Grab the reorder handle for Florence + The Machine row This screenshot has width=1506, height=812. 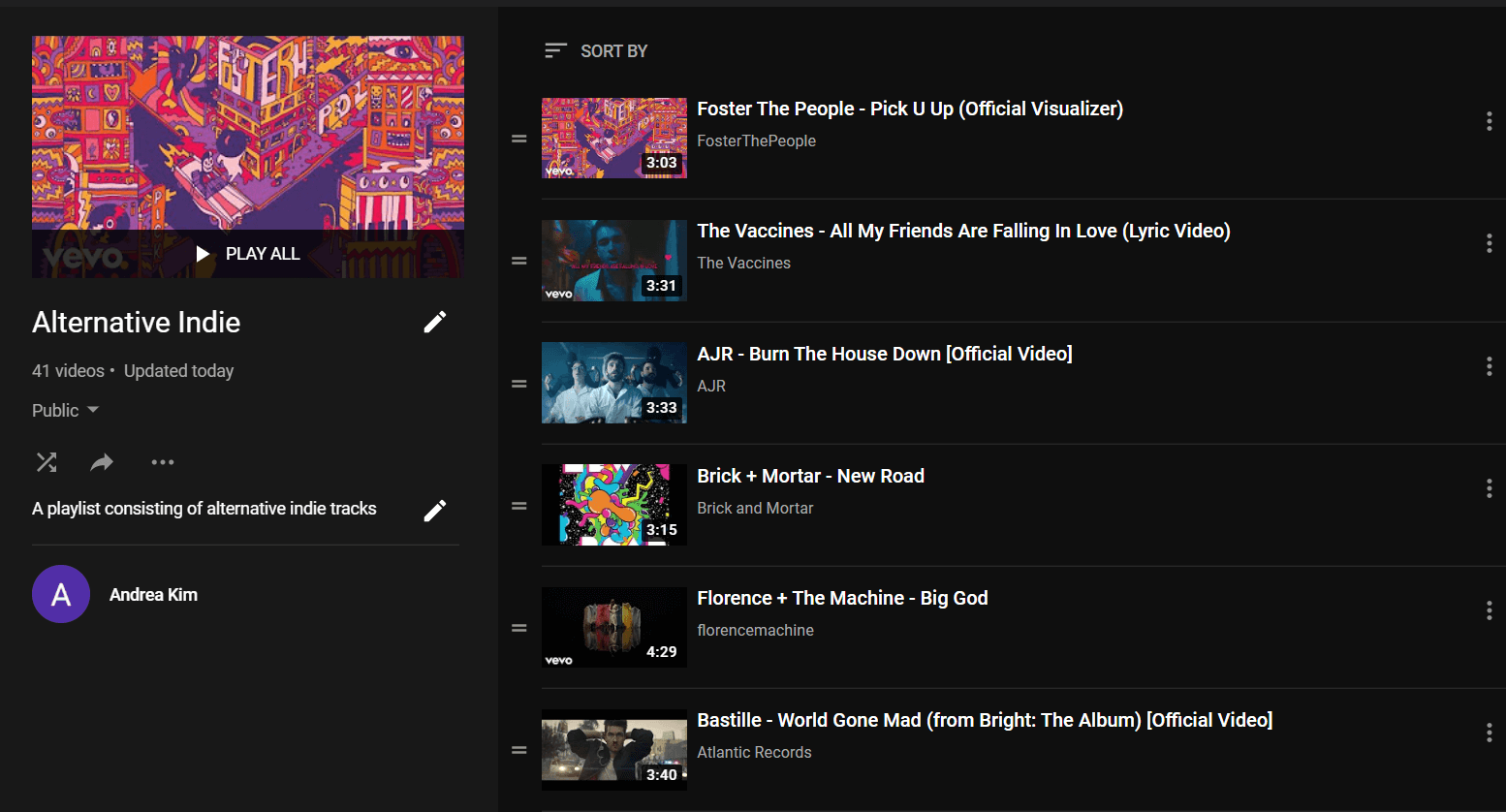[x=519, y=628]
